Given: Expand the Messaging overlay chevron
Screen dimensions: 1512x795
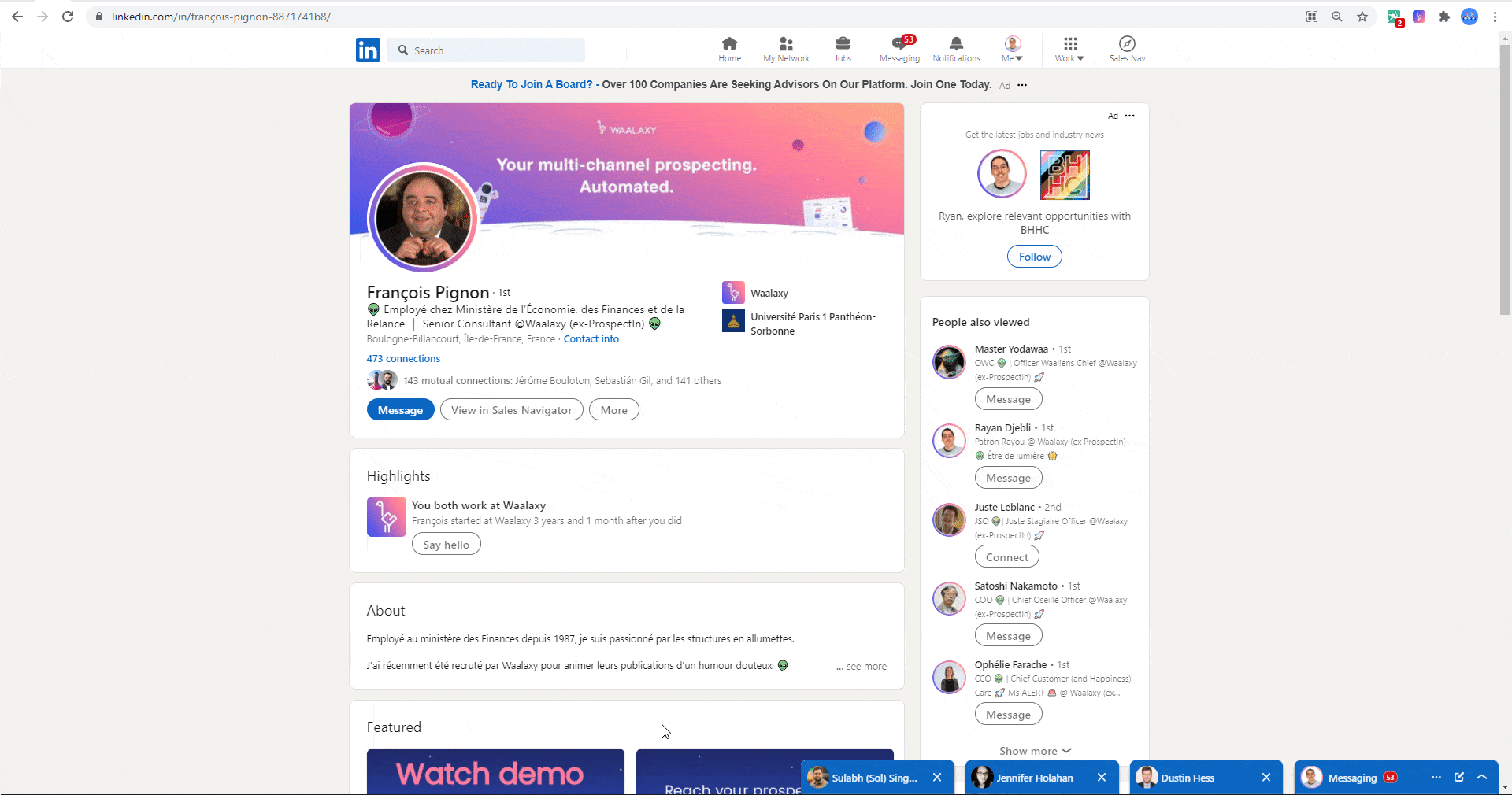Looking at the screenshot, I should tap(1481, 778).
